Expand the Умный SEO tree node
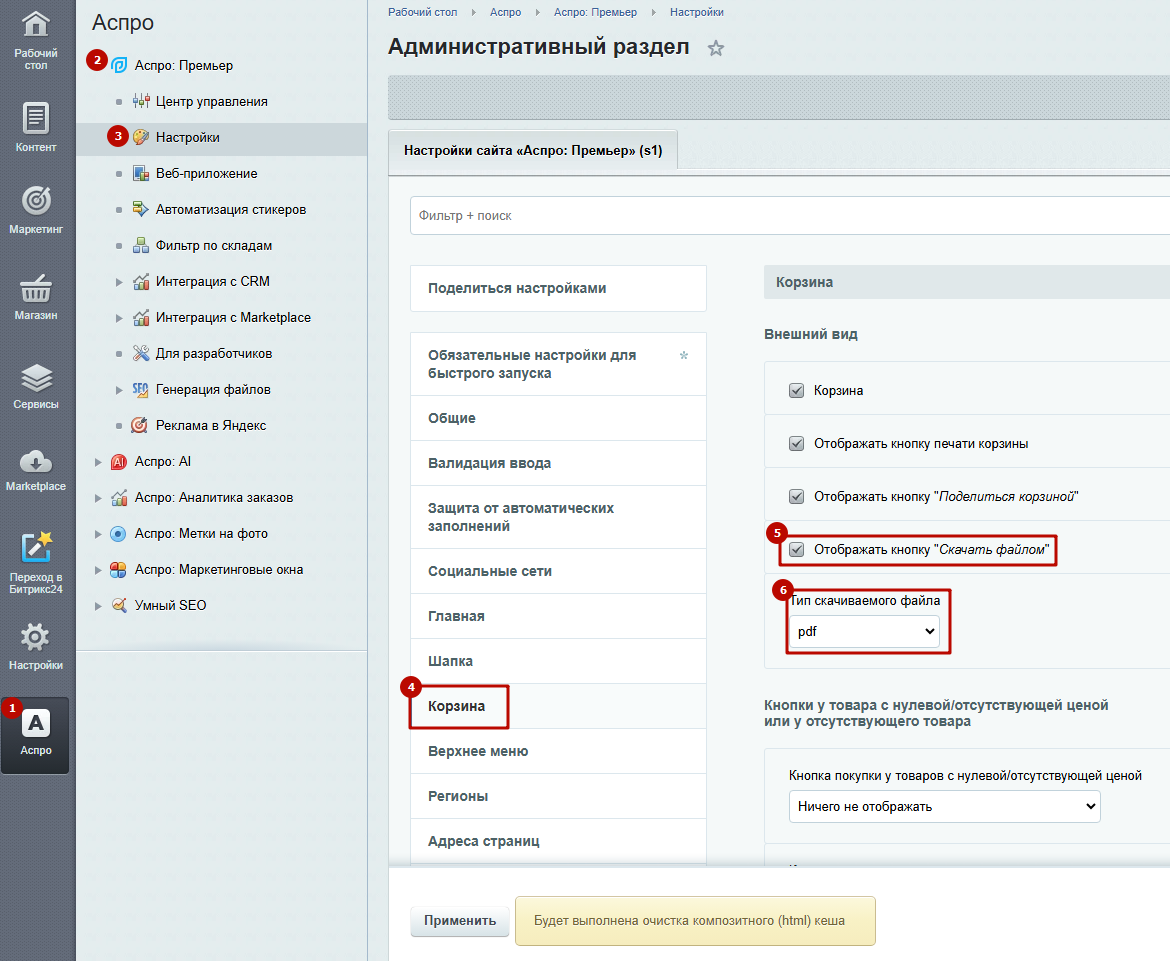Image resolution: width=1170 pixels, height=961 pixels. coord(98,605)
